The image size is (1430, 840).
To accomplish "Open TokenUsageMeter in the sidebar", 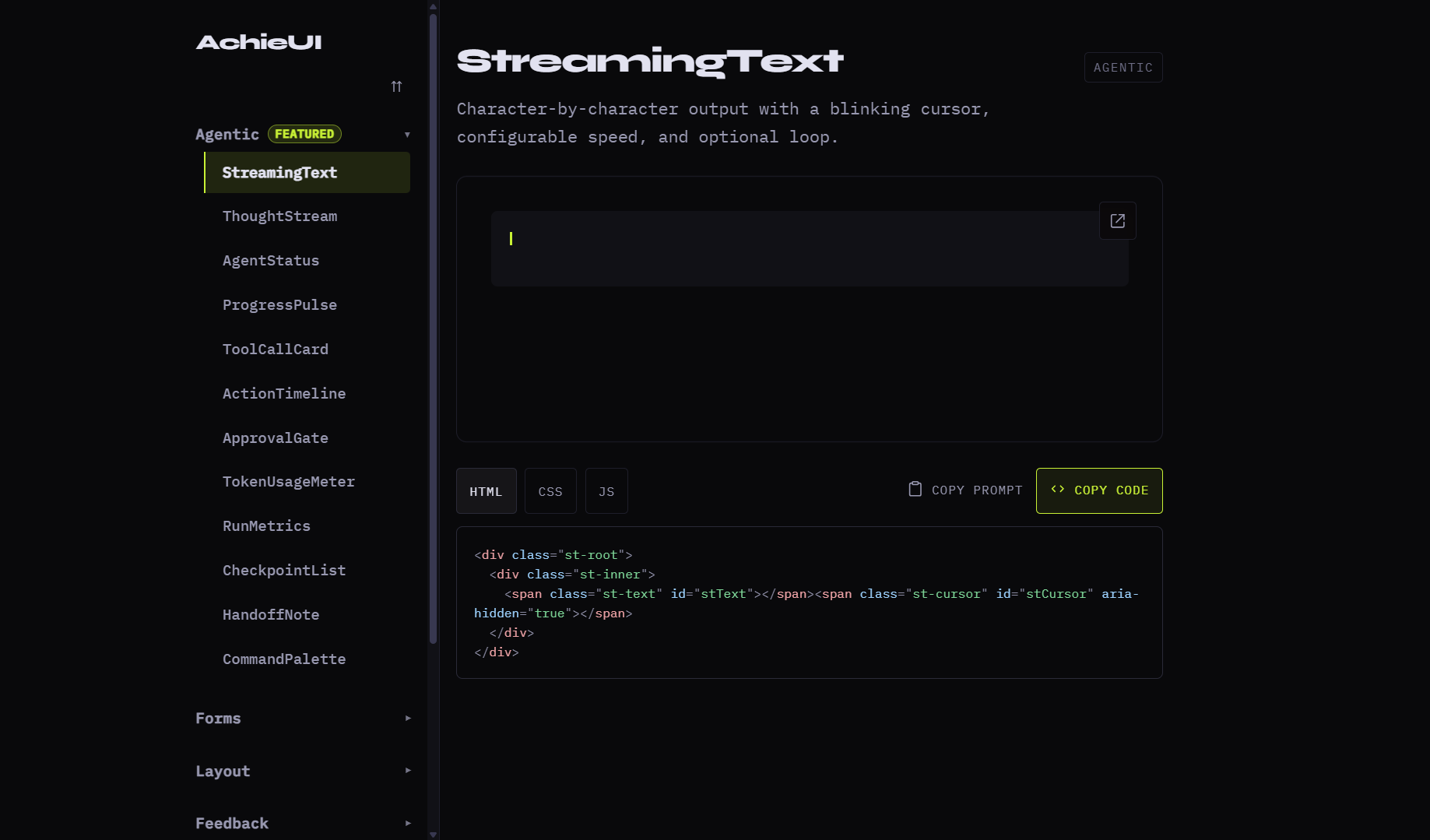I will 288,482.
